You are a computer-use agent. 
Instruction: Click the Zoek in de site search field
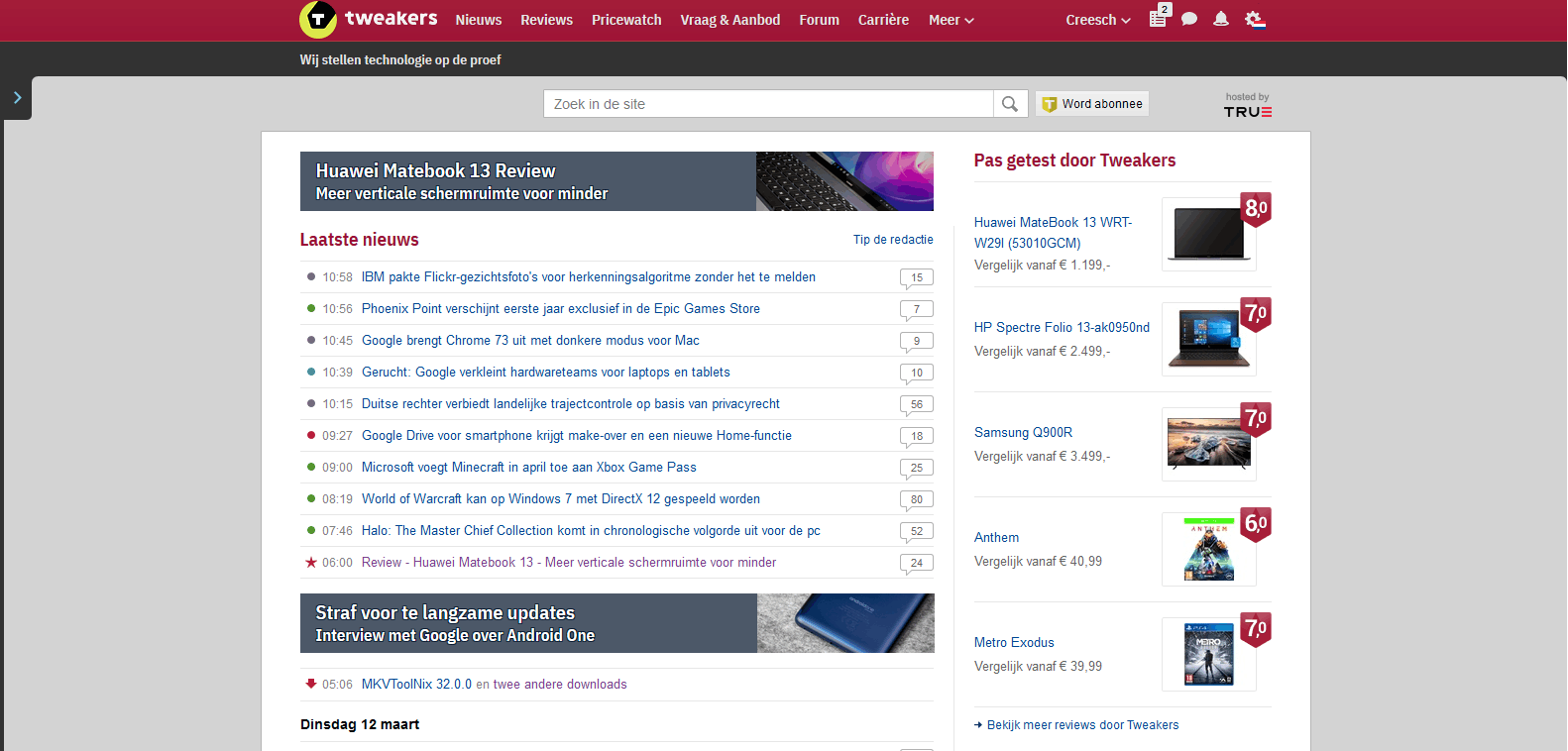(768, 104)
